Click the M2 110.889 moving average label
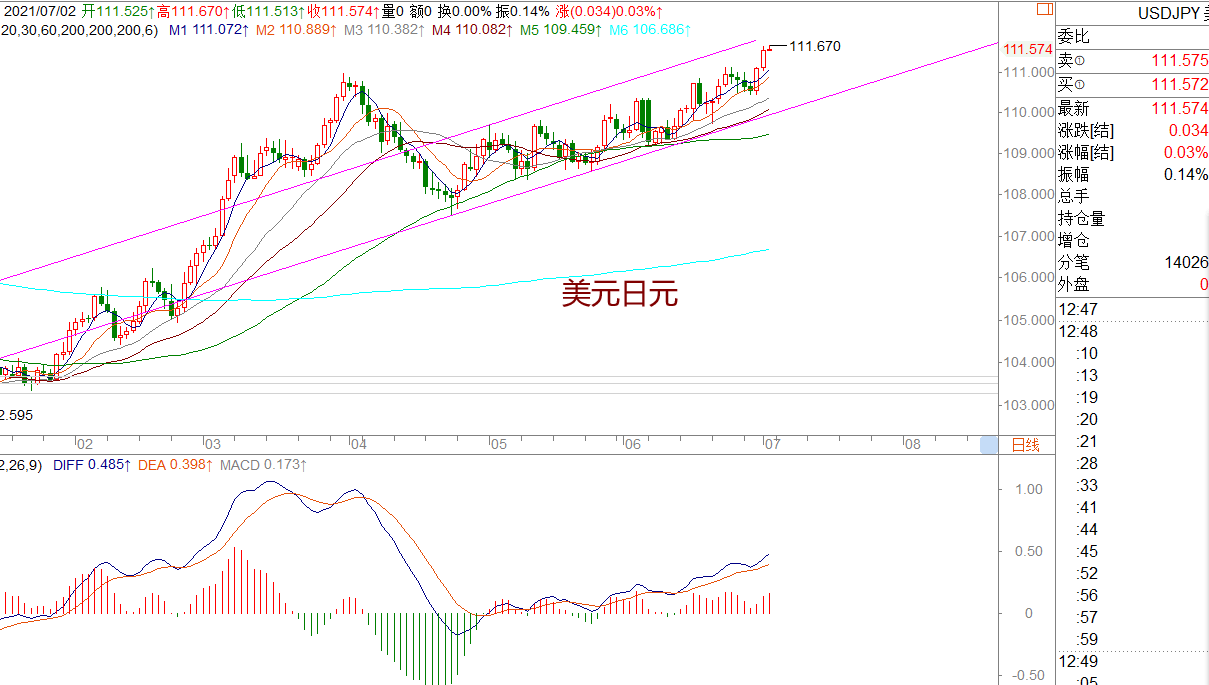The image size is (1209, 685). [296, 31]
